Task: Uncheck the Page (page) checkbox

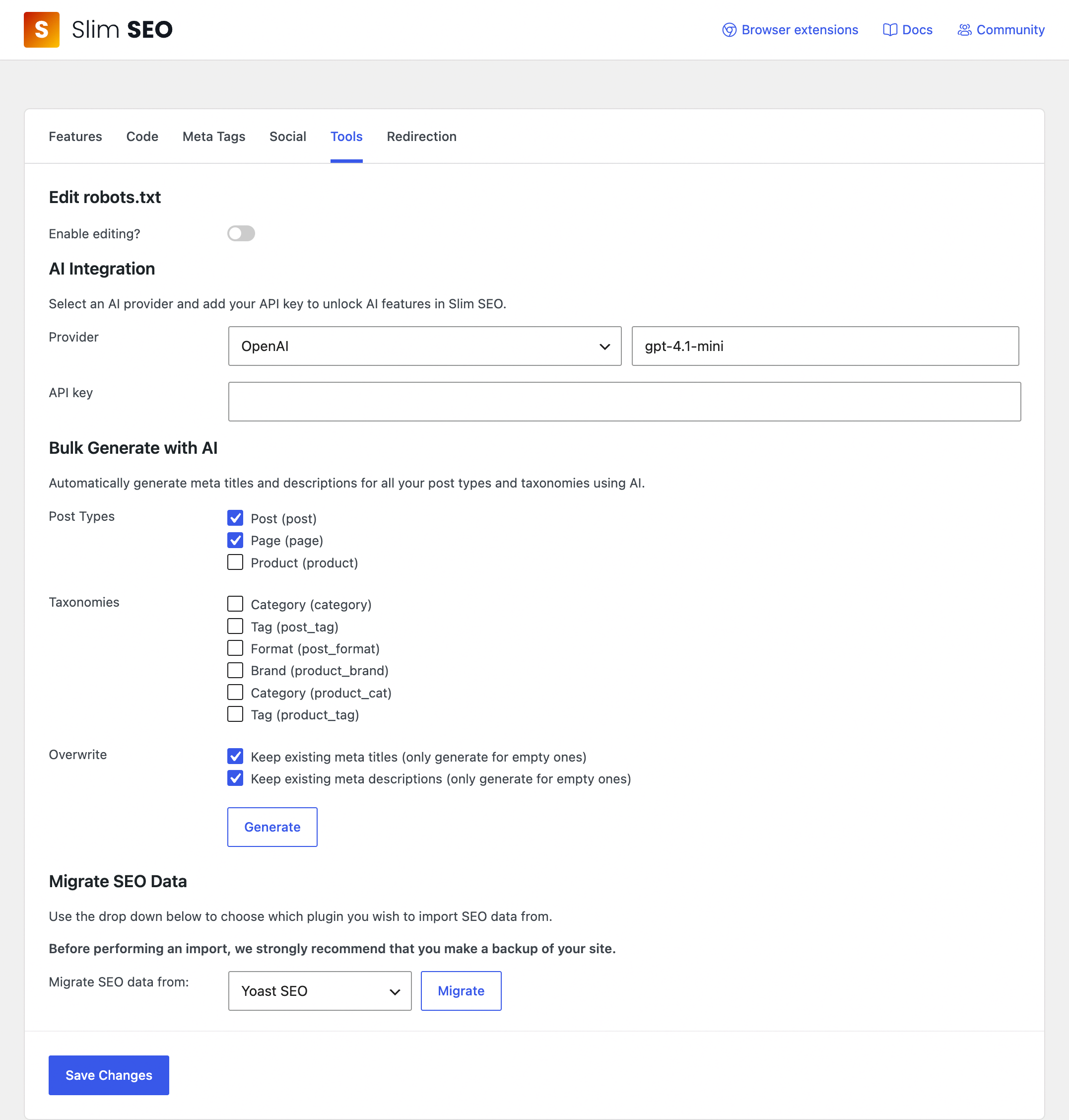Action: [x=235, y=540]
